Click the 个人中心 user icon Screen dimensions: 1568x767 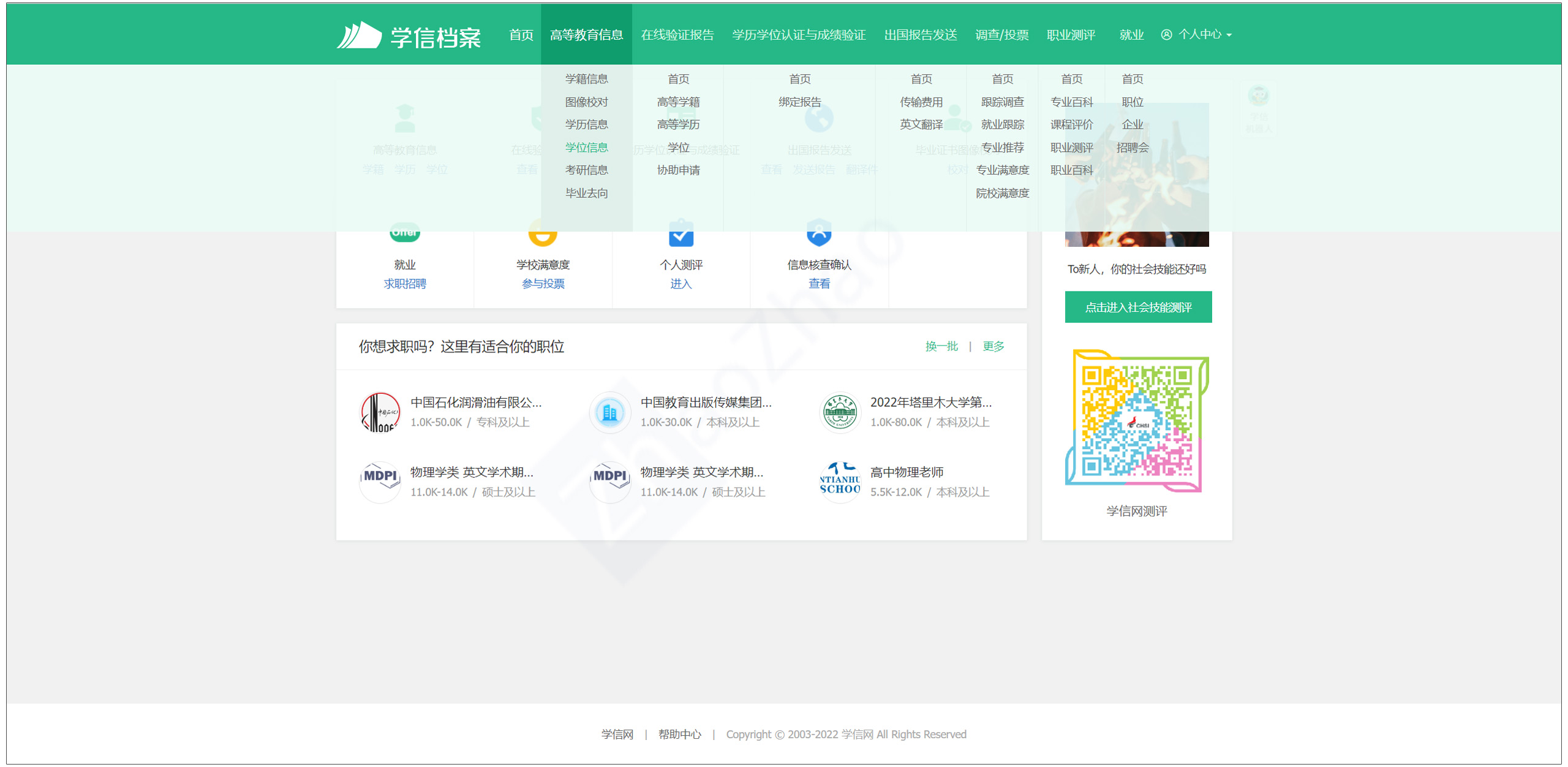pyautogui.click(x=1167, y=35)
